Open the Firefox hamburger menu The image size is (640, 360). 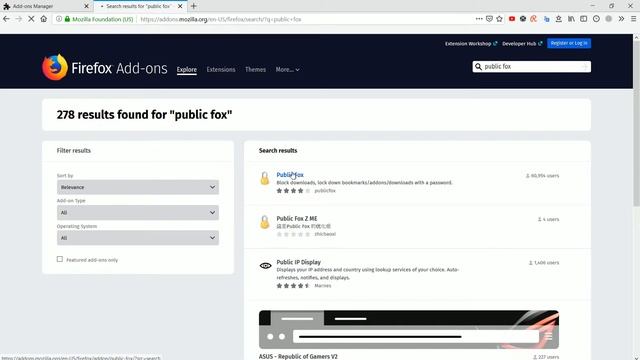coord(633,19)
